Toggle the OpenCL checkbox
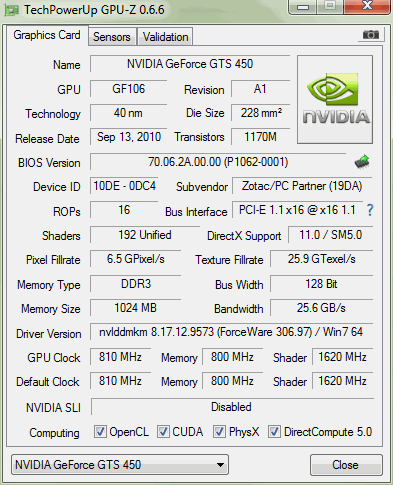393x485 pixels. coord(100,432)
